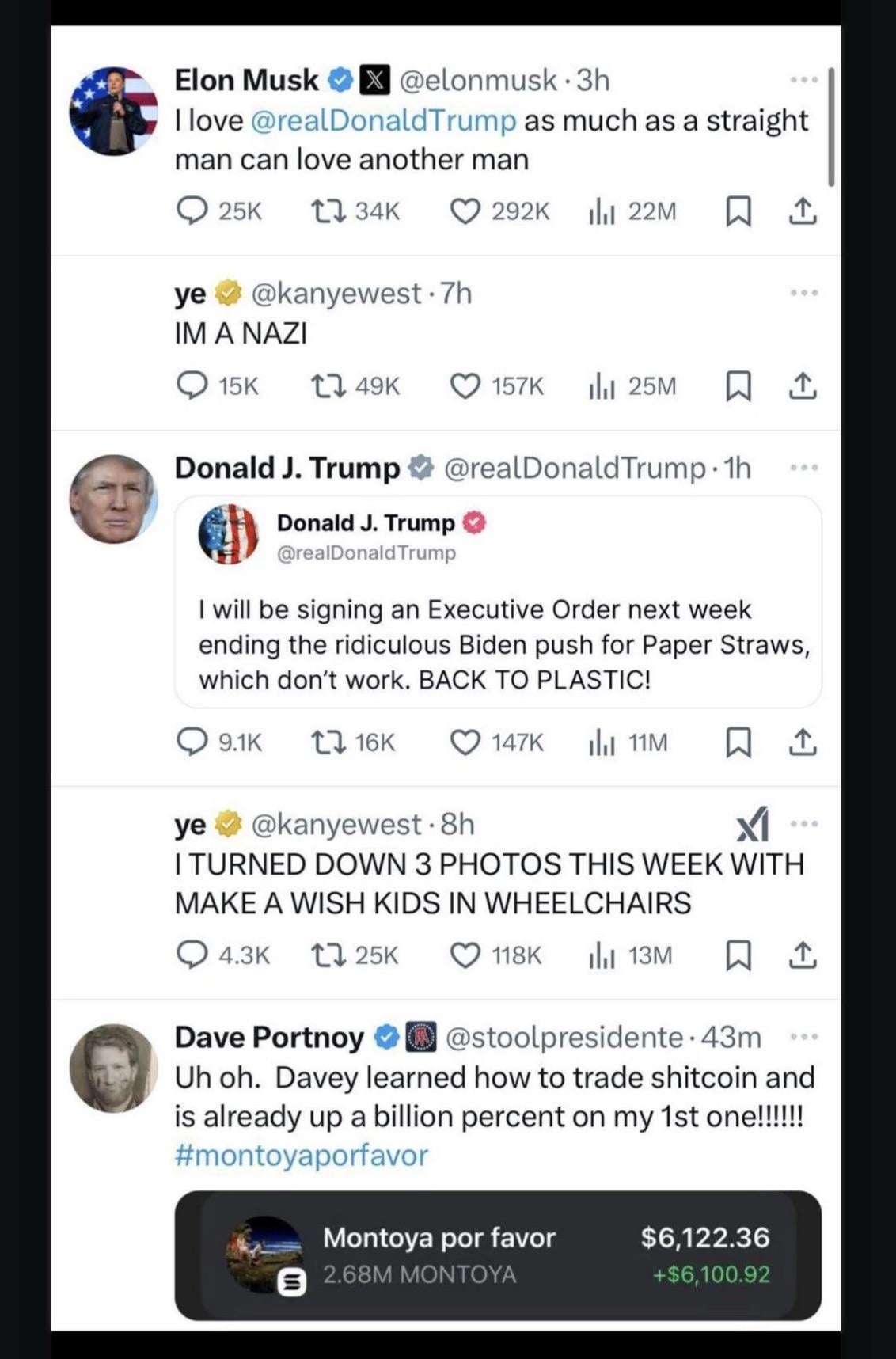Open the @realDonaldTrump mention in Musk's tweet
This screenshot has height=1359, width=896.
point(383,120)
